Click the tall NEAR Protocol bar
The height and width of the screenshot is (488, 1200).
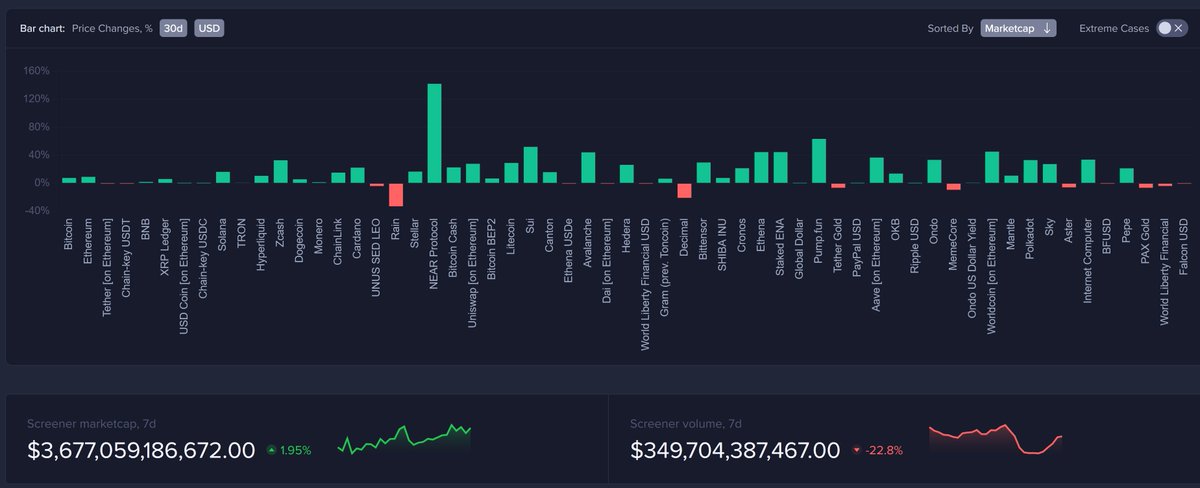coord(434,133)
